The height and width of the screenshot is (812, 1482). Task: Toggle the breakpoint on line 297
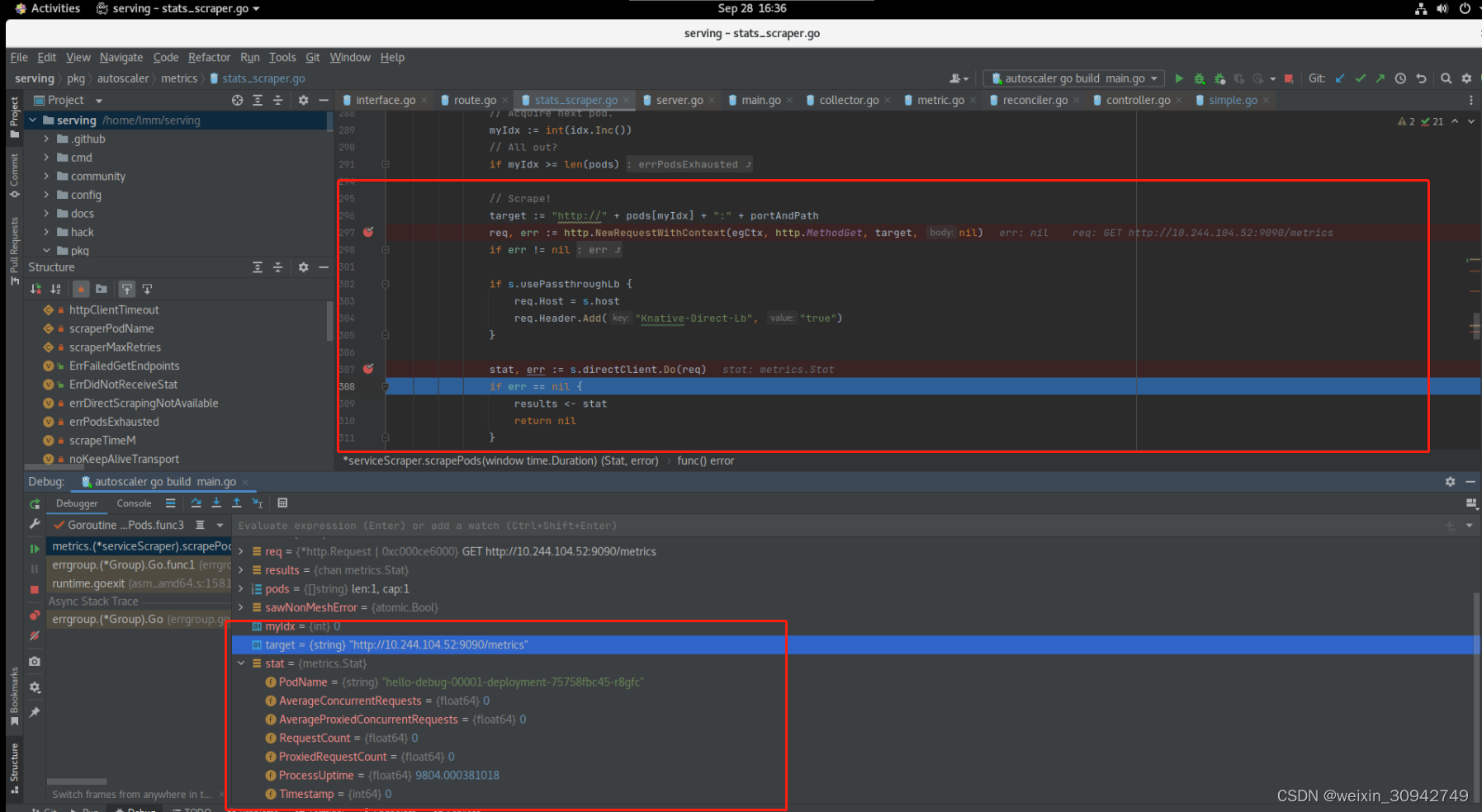368,233
